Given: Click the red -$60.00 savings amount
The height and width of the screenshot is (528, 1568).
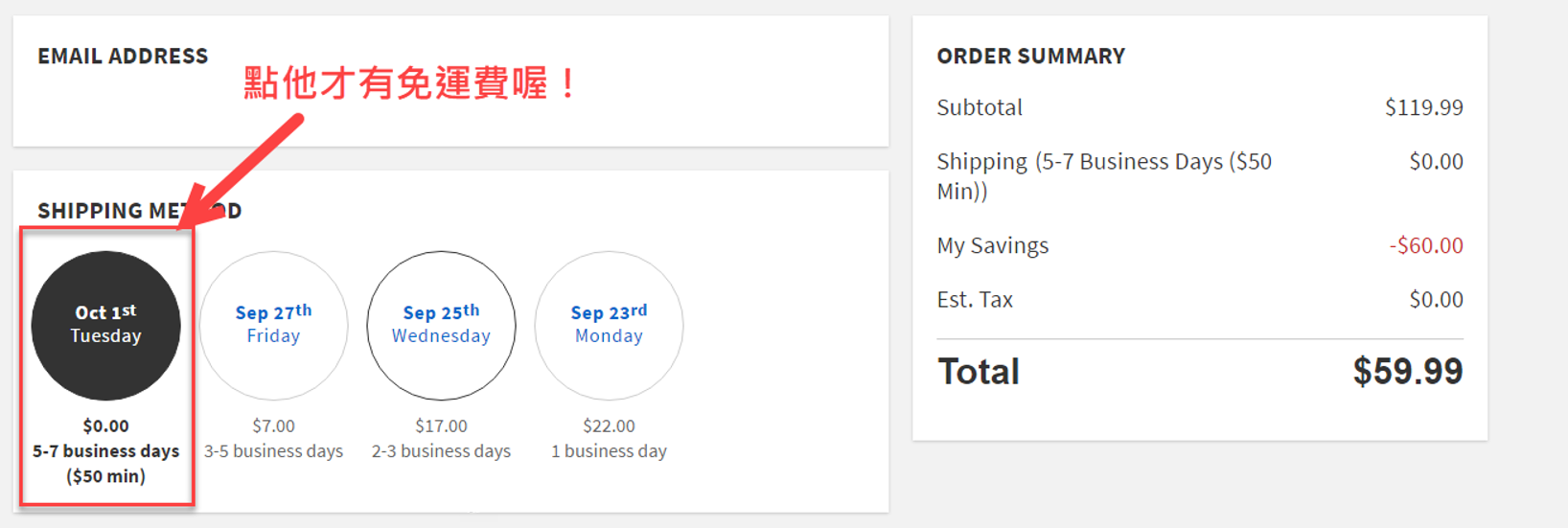Looking at the screenshot, I should point(1426,245).
